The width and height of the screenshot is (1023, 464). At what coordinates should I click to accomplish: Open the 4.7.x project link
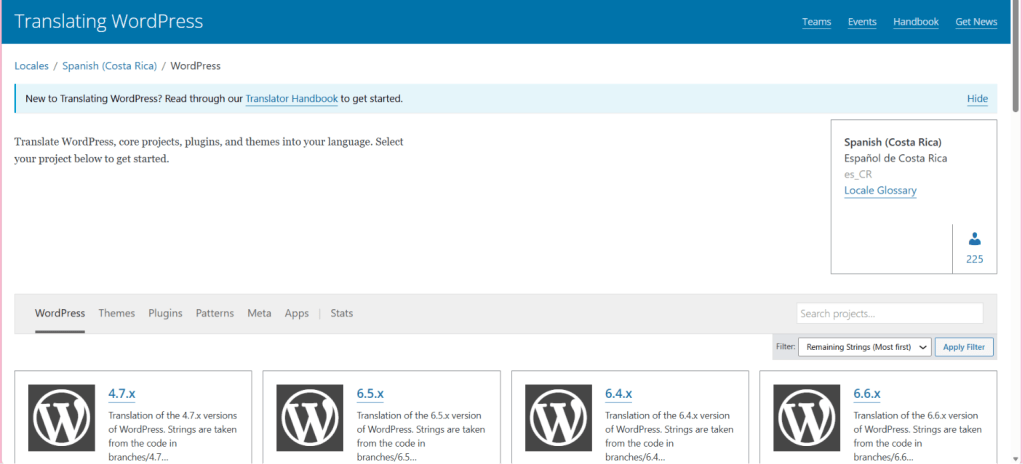click(122, 394)
